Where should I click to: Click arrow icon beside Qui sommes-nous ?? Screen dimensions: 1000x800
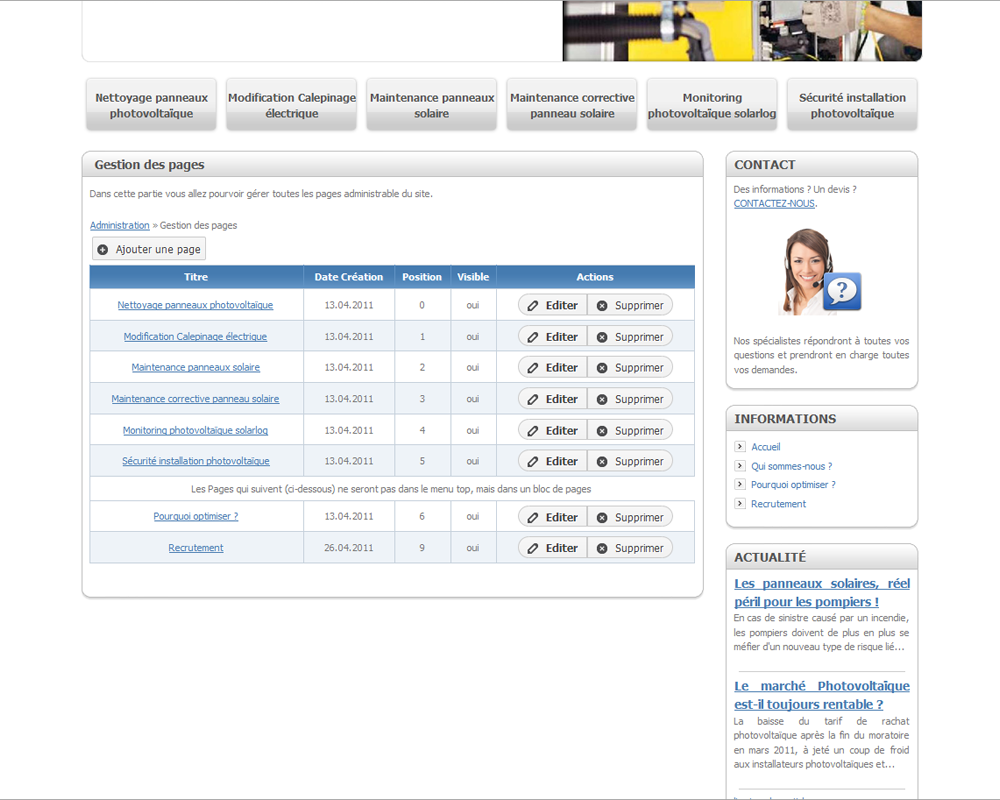click(x=740, y=466)
